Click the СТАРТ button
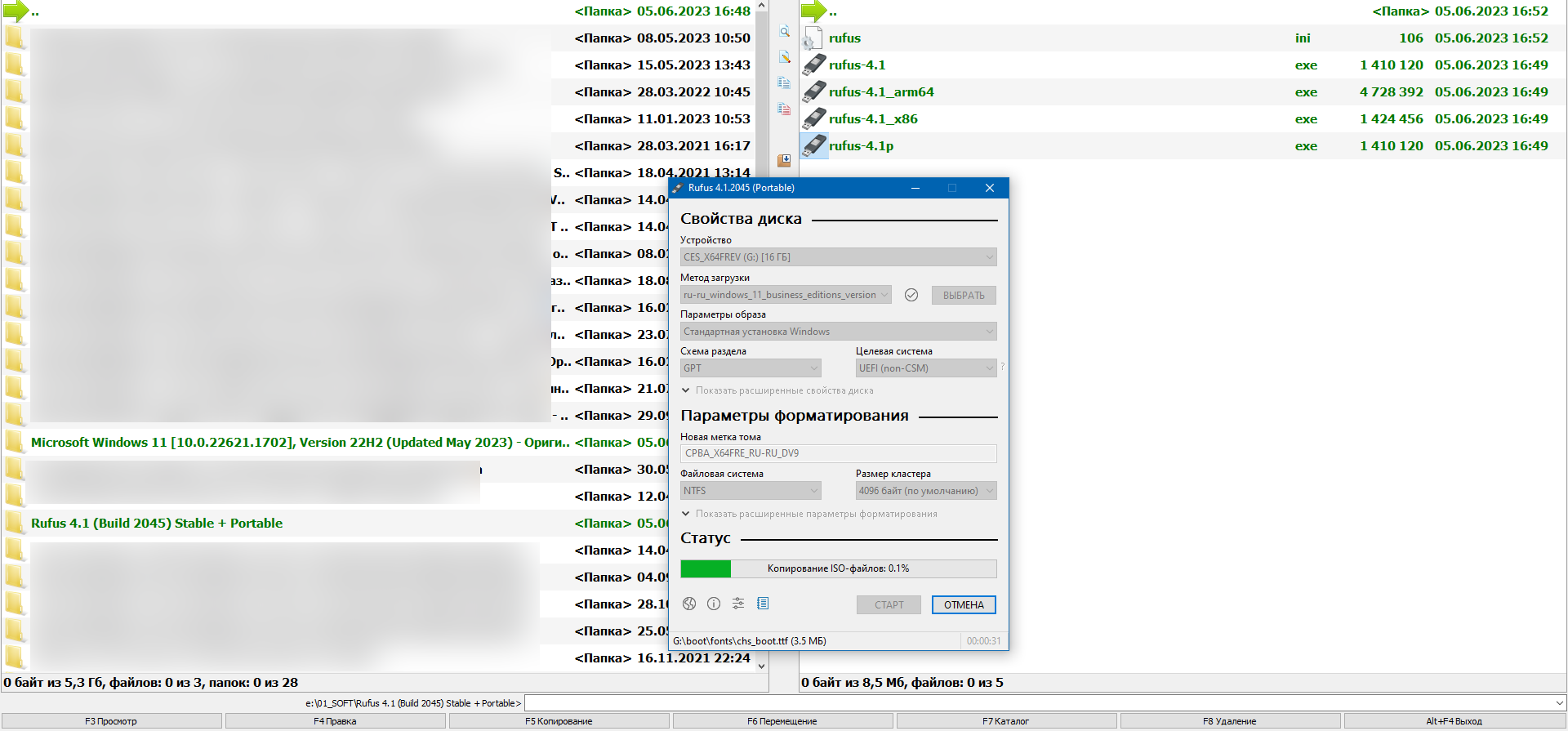This screenshot has height=731, width=1568. pyautogui.click(x=889, y=605)
